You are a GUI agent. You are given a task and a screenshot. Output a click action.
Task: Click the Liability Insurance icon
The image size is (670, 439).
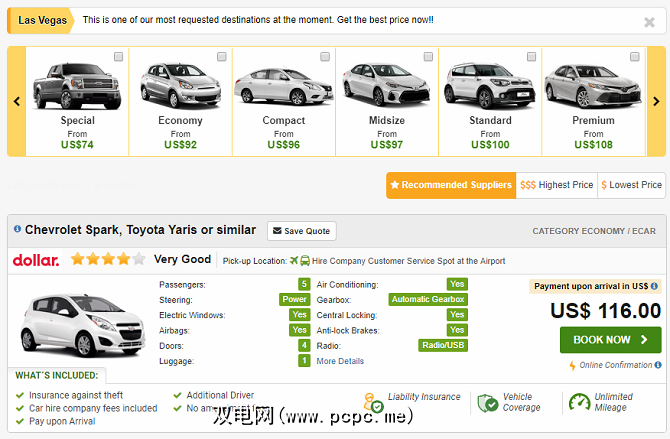click(x=373, y=402)
